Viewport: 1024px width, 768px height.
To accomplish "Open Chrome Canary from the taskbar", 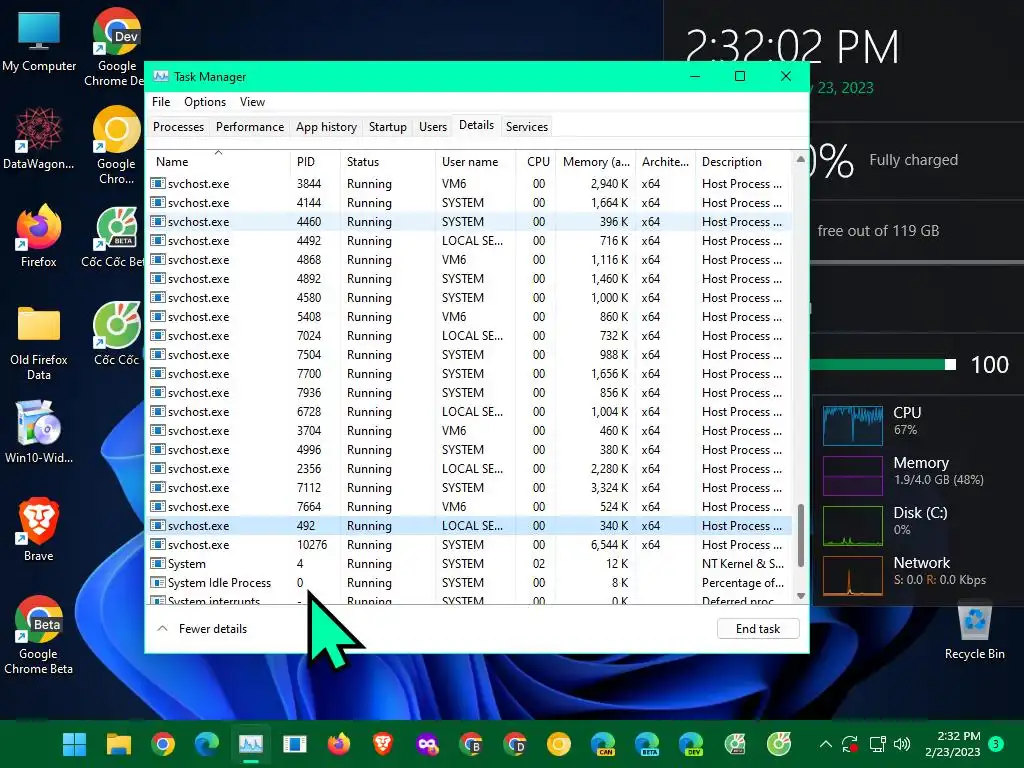I will coord(558,744).
